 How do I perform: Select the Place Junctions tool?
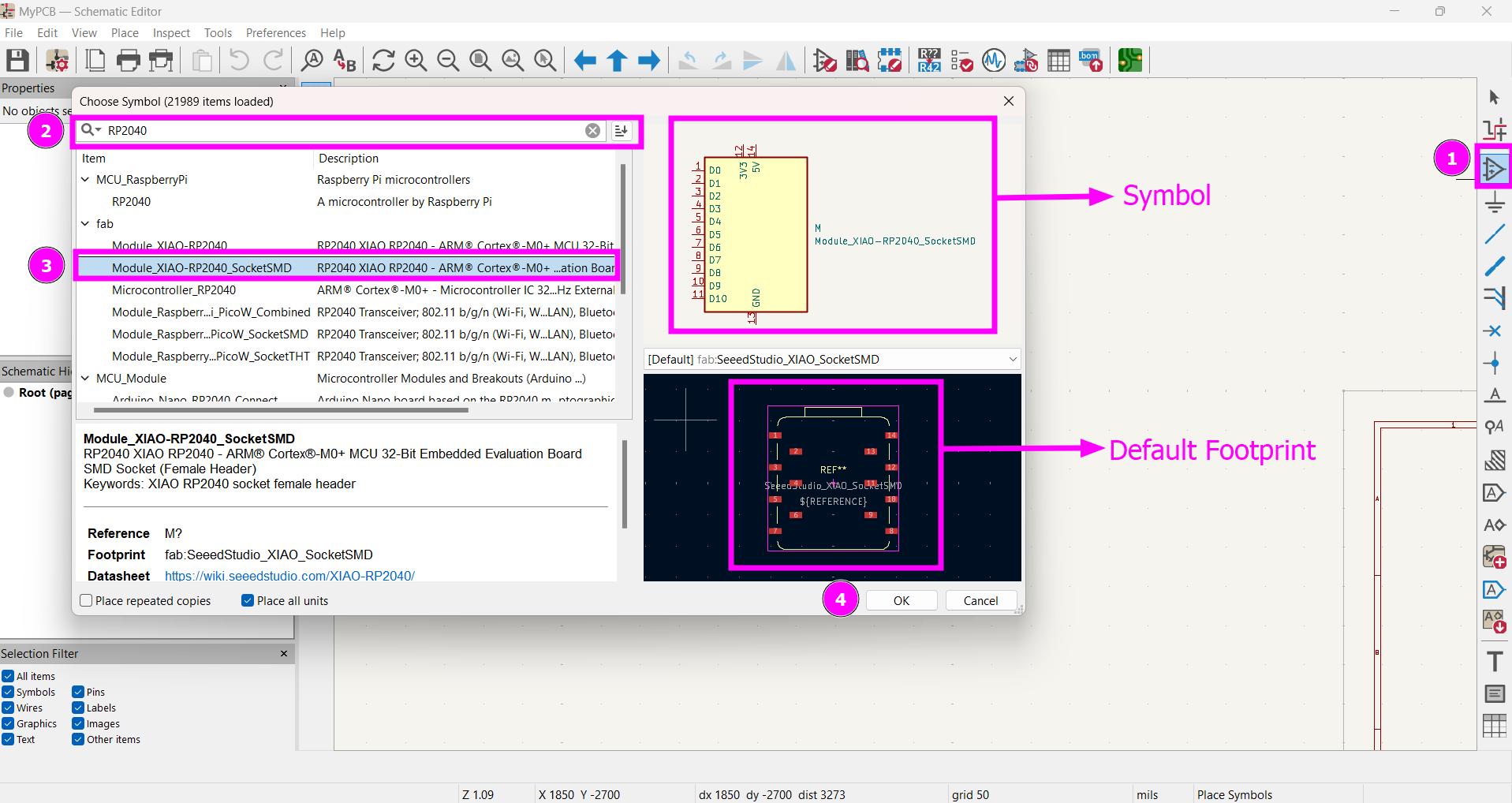click(x=1494, y=364)
